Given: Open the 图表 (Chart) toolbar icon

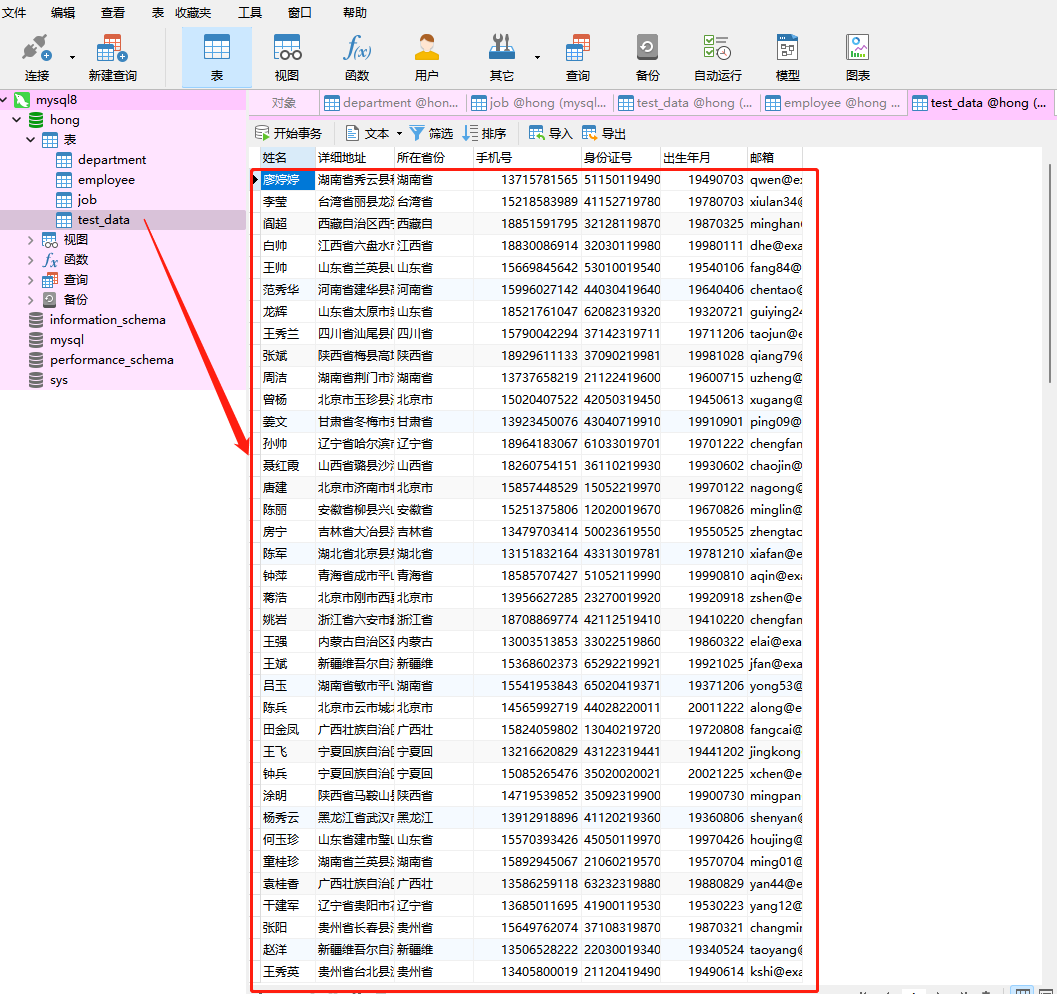Looking at the screenshot, I should click(857, 57).
